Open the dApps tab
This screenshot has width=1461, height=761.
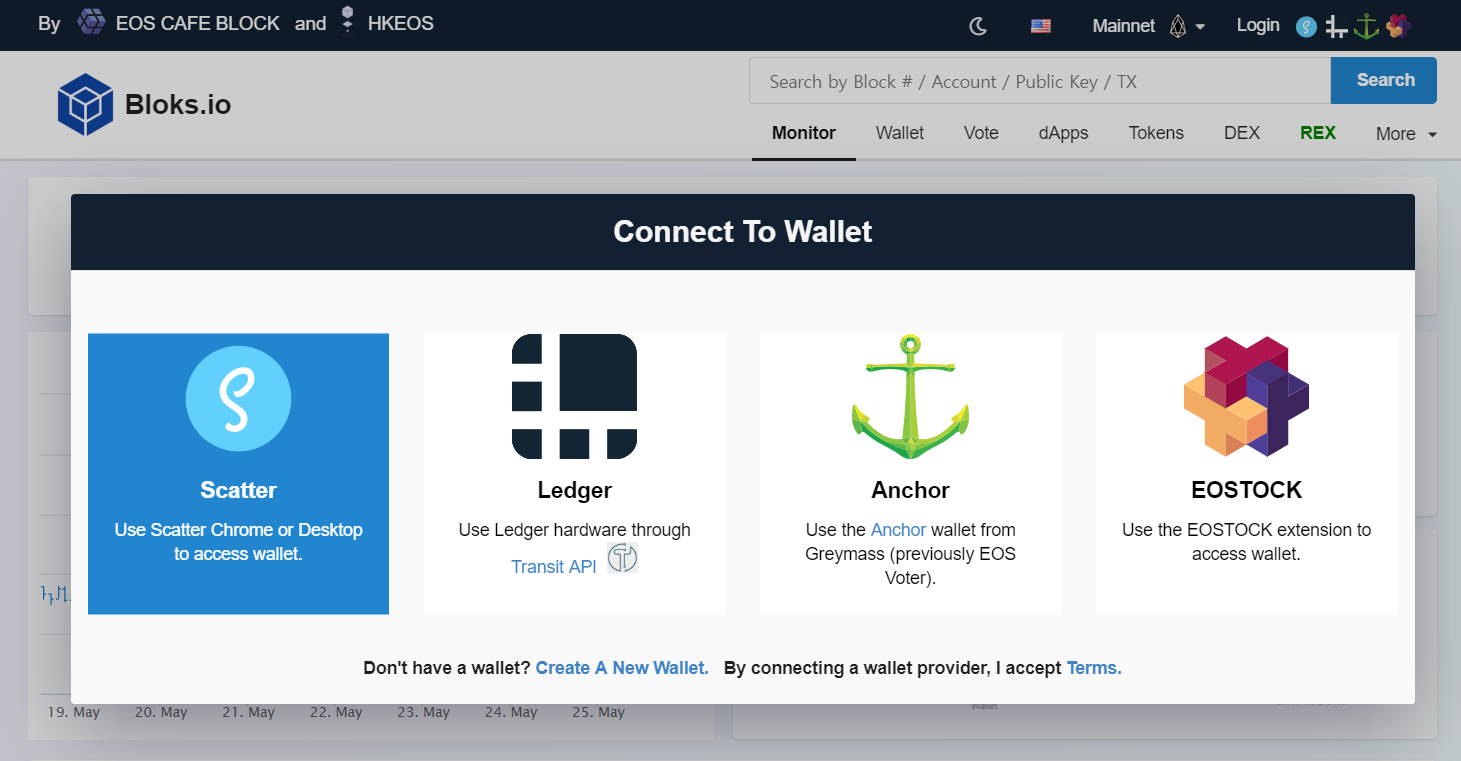(x=1064, y=133)
